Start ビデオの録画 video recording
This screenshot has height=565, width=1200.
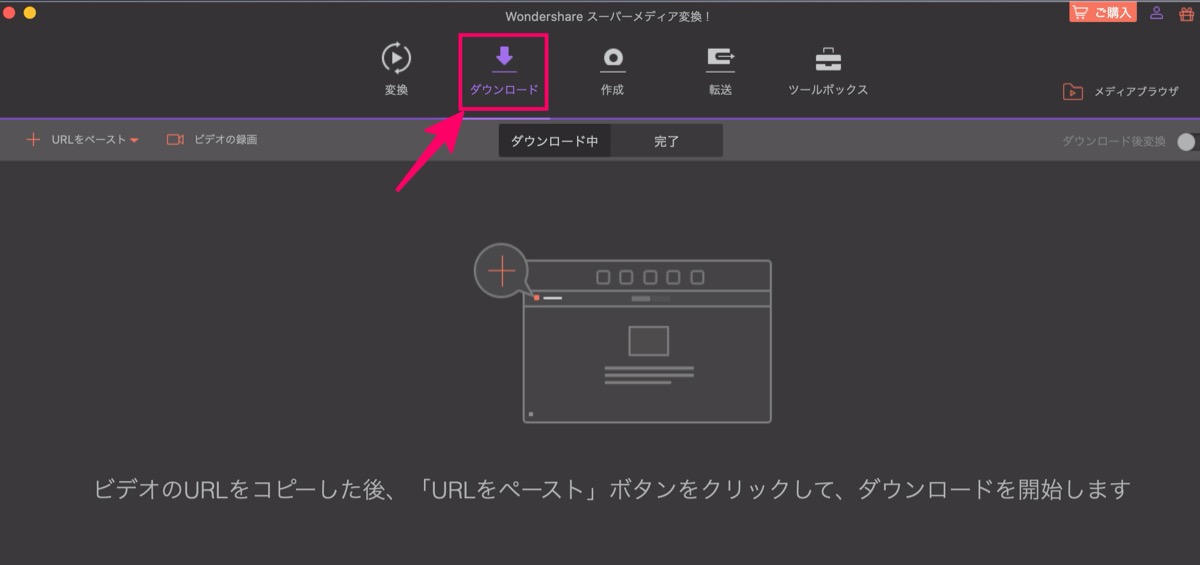212,140
